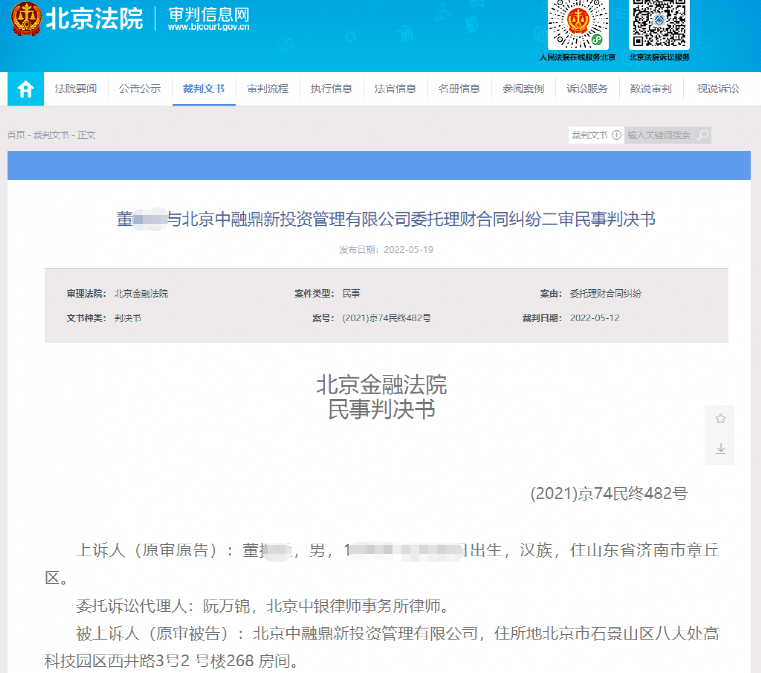
Task: Open the 法院要闻 menu tab
Action: click(x=76, y=89)
